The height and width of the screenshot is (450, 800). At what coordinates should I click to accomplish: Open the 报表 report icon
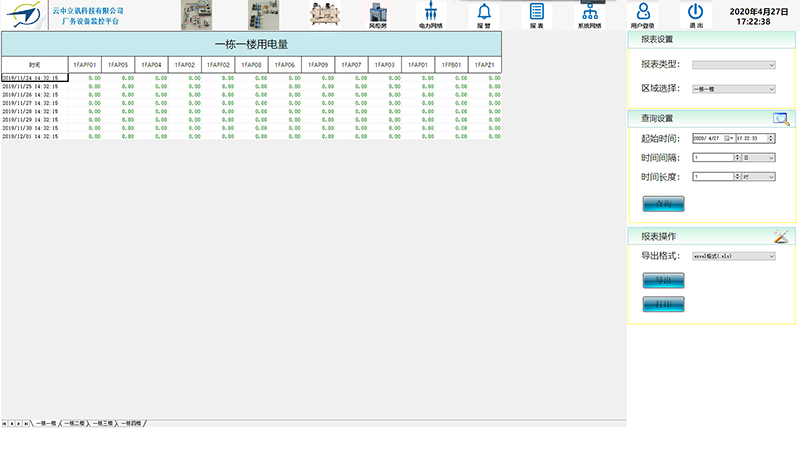tap(537, 14)
